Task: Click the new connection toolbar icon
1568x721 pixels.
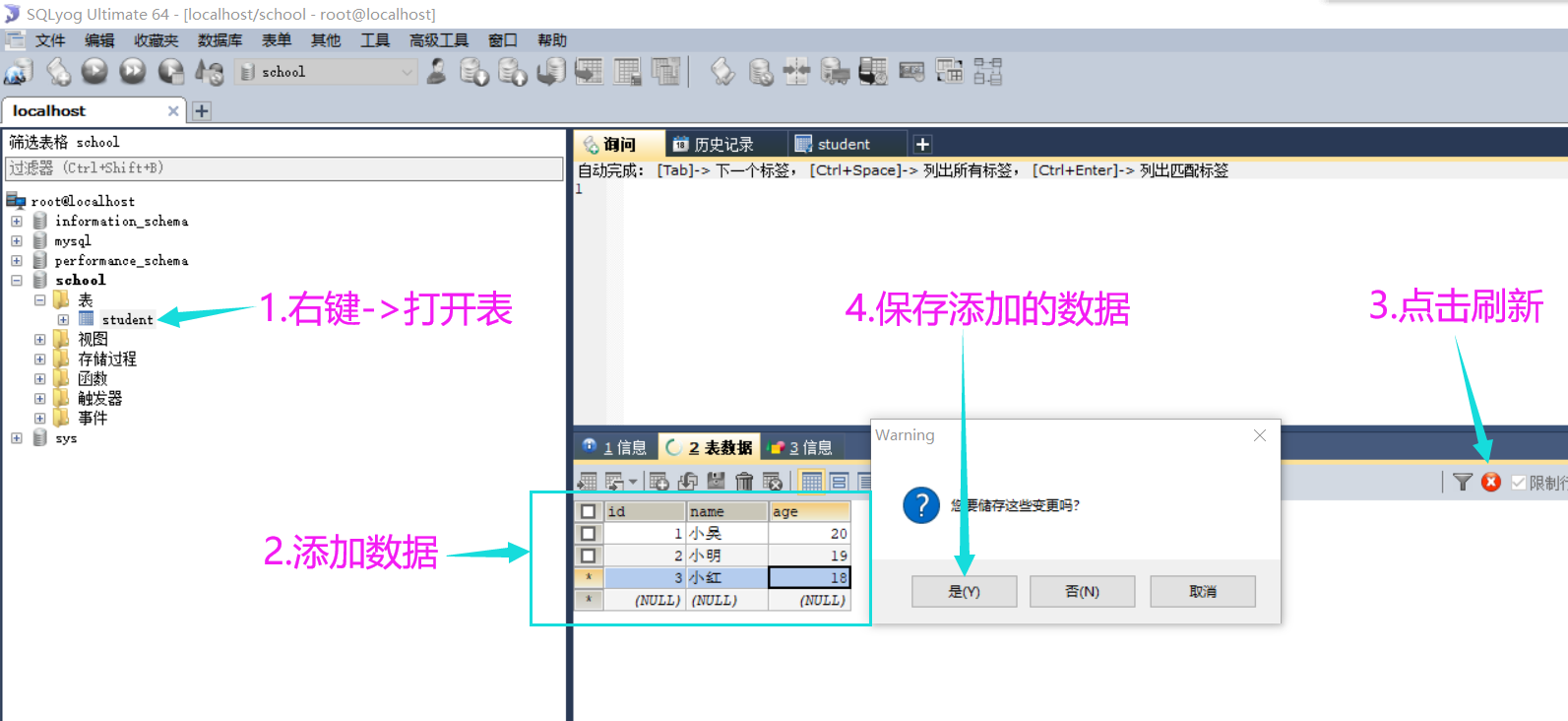Action: click(x=19, y=72)
